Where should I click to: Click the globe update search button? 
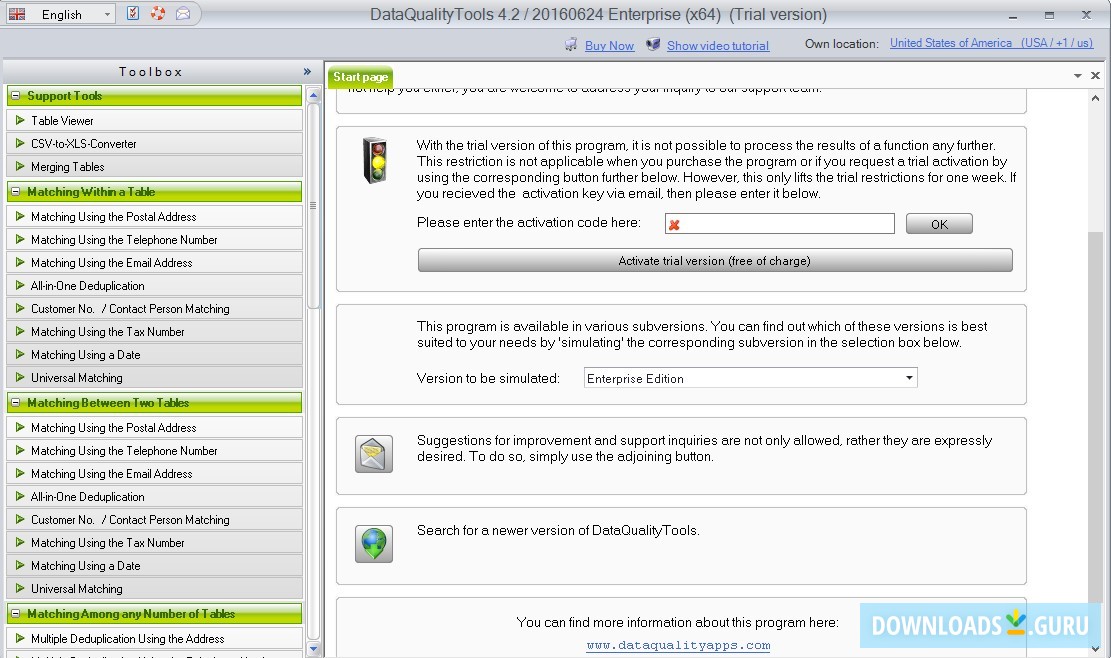pyautogui.click(x=373, y=544)
